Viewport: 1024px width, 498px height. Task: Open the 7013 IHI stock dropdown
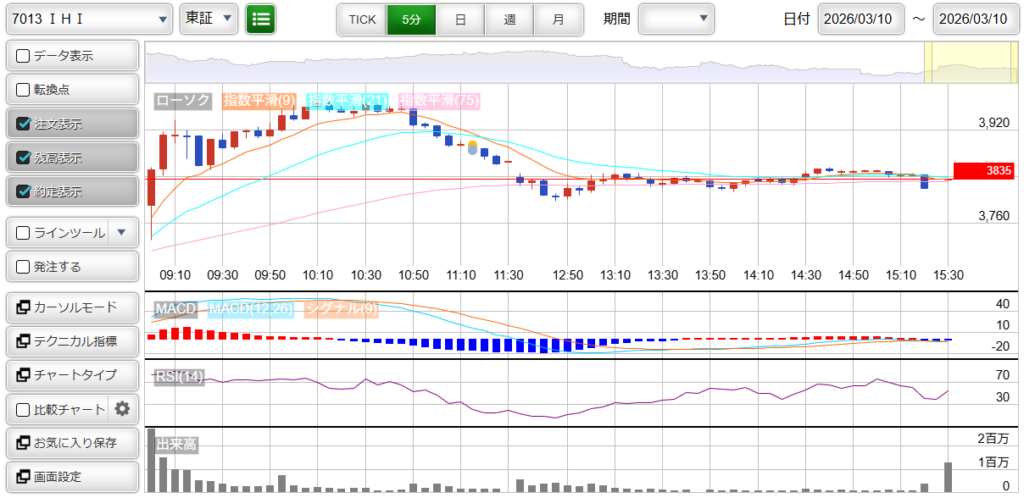(x=88, y=19)
